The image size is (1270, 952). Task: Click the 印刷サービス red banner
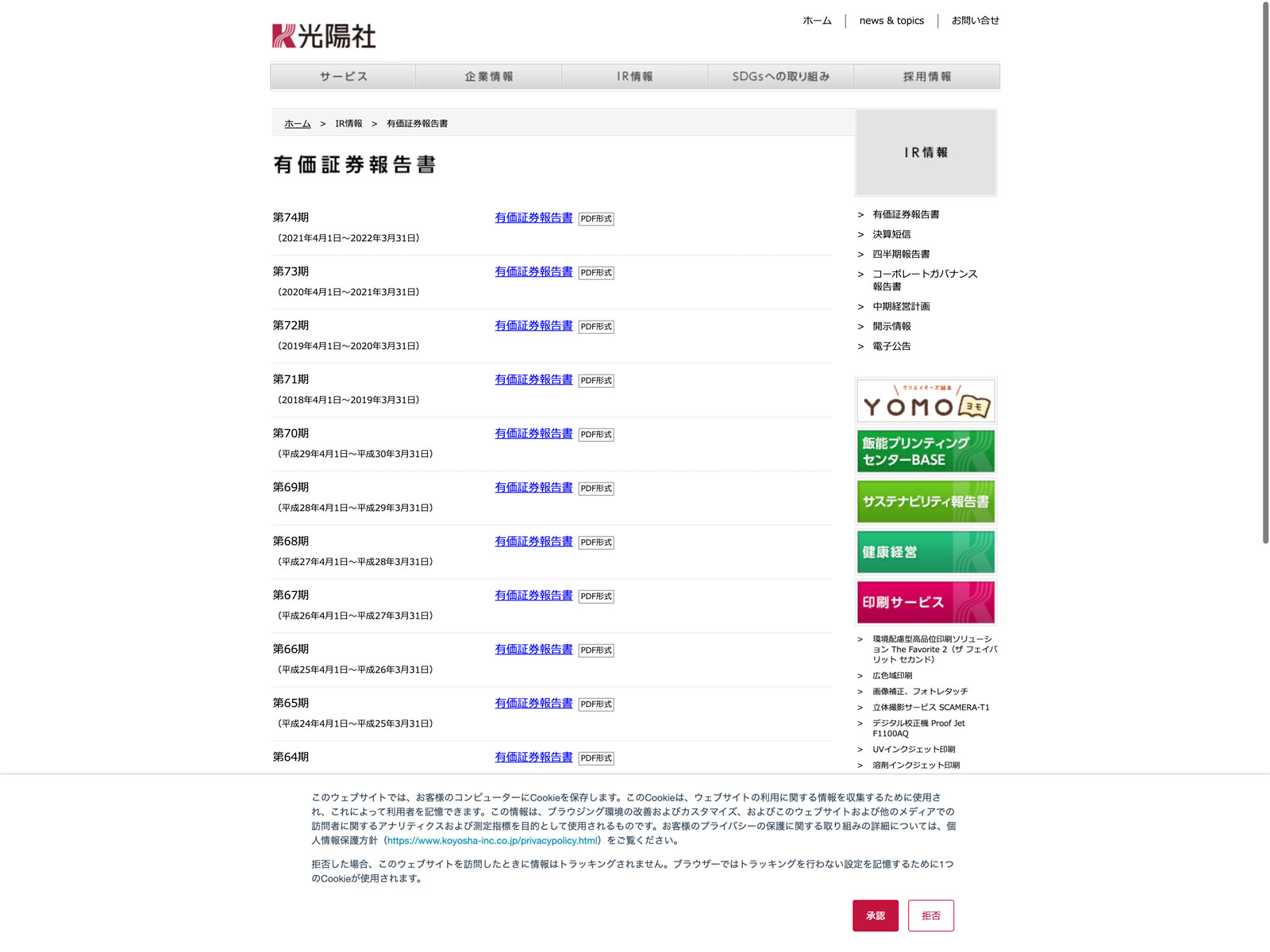coord(926,602)
